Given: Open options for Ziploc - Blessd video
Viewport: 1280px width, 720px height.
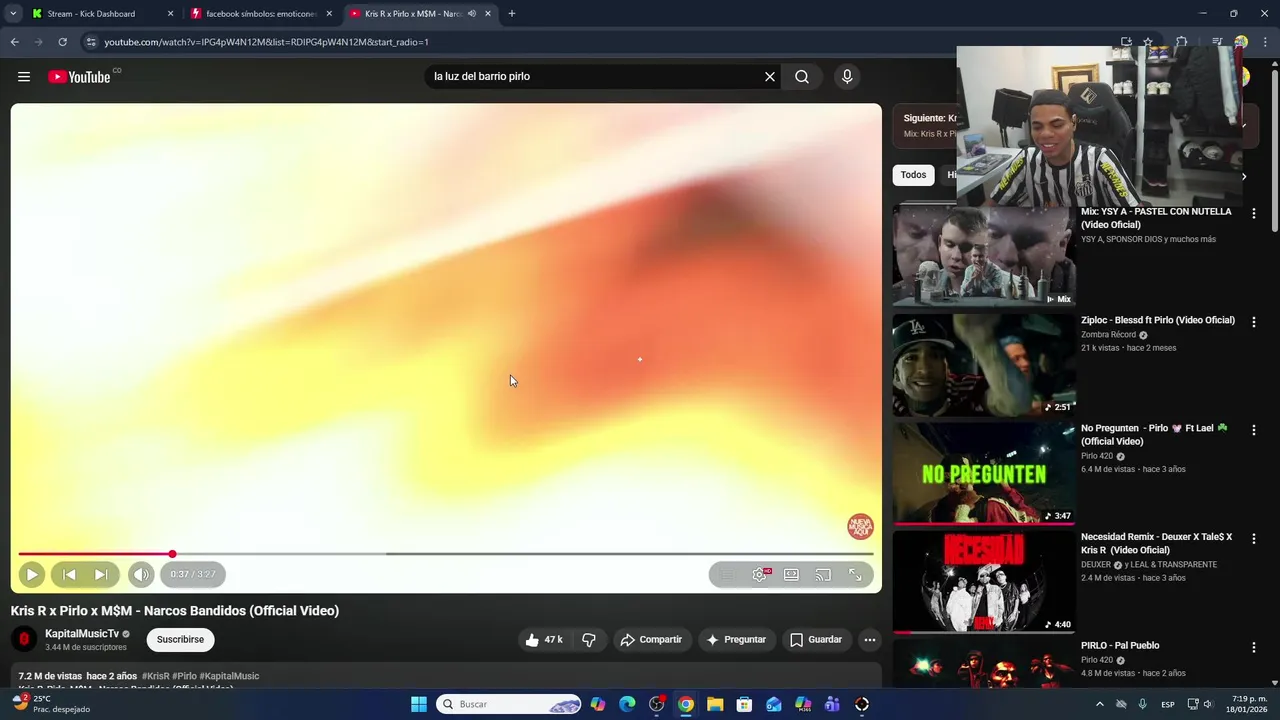Looking at the screenshot, I should (x=1254, y=322).
